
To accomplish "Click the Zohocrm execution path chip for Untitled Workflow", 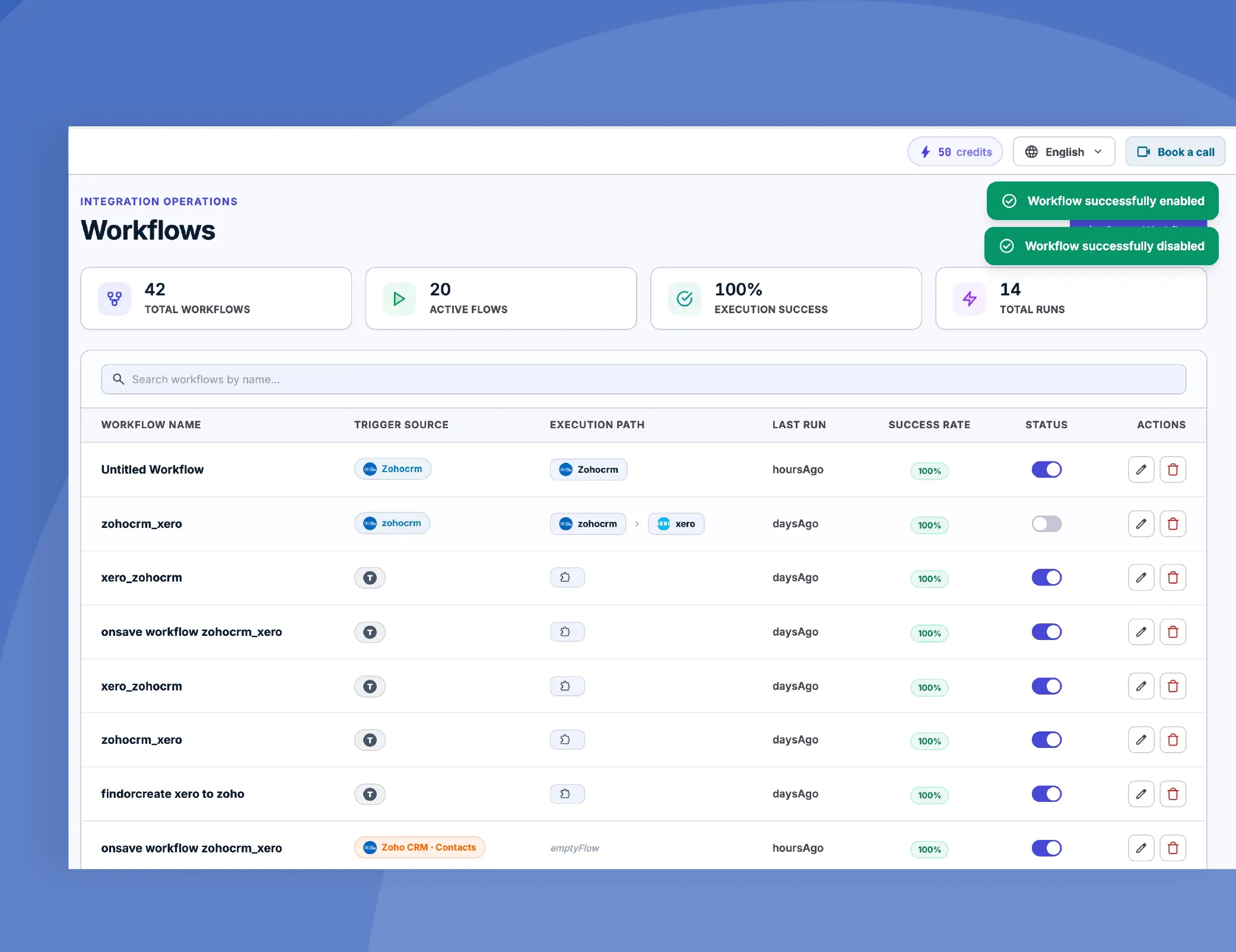I will click(x=588, y=470).
